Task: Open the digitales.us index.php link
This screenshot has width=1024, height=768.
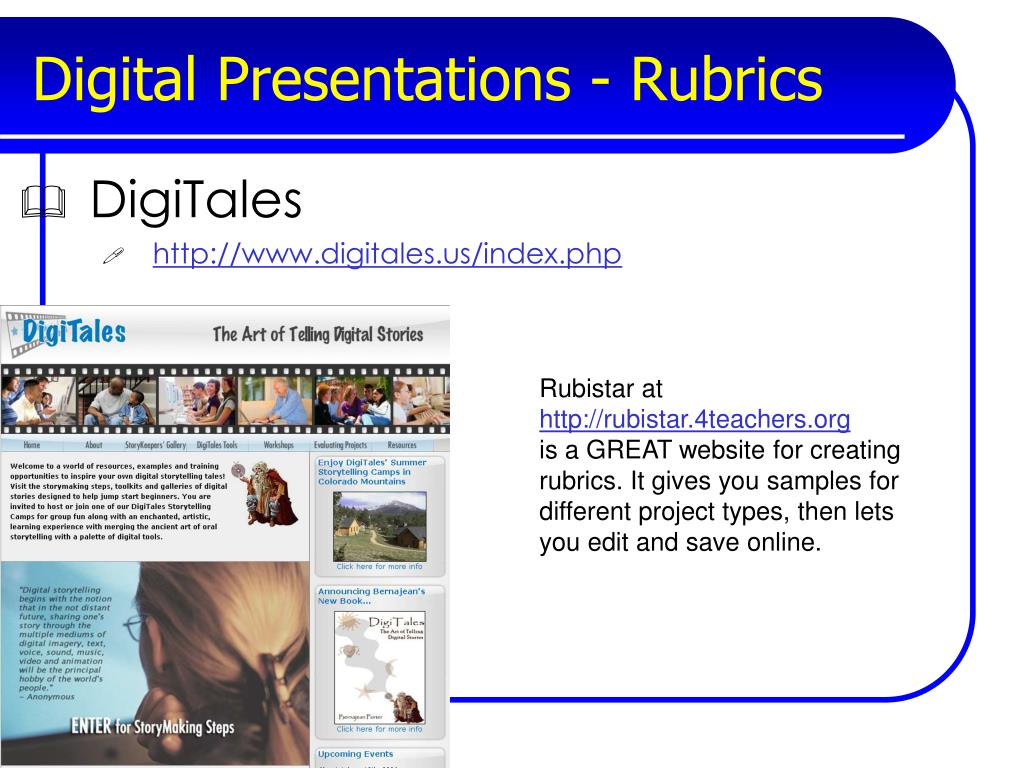Action: (x=387, y=253)
